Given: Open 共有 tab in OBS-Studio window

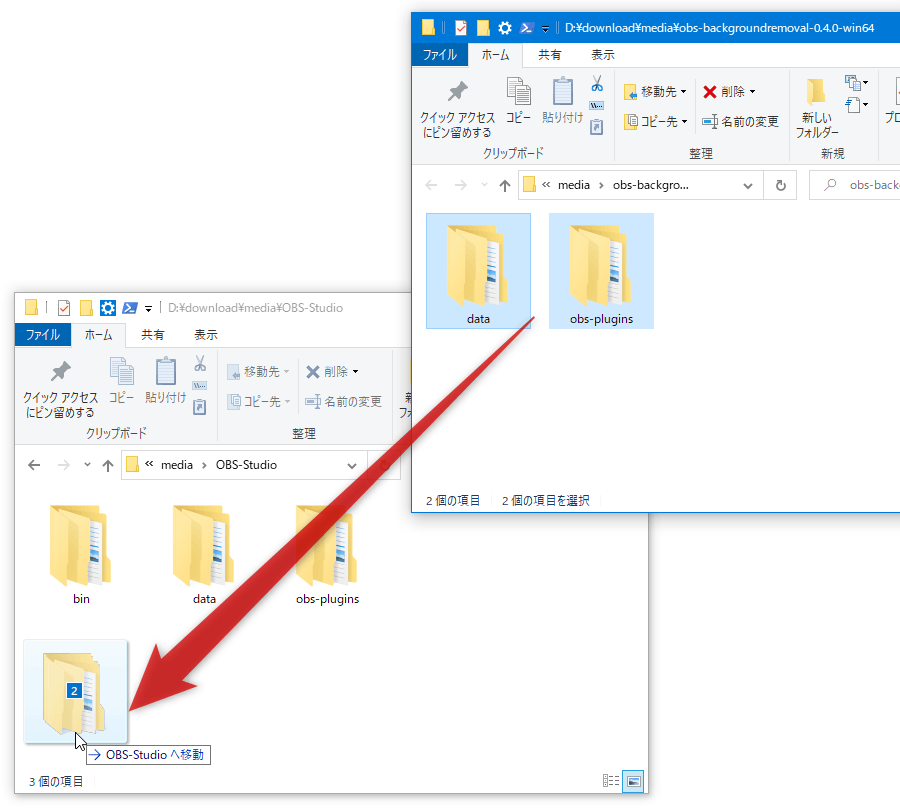Looking at the screenshot, I should coord(153,335).
